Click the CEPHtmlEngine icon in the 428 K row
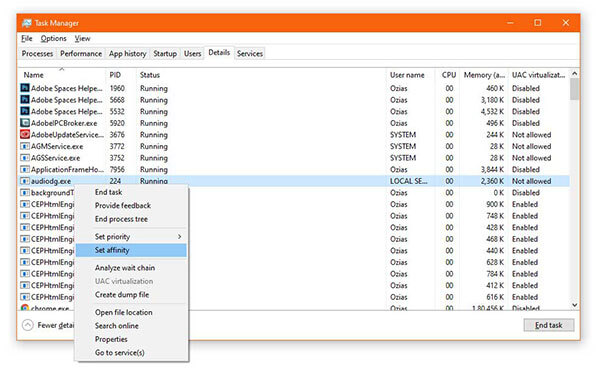The height and width of the screenshot is (368, 600). pos(25,227)
